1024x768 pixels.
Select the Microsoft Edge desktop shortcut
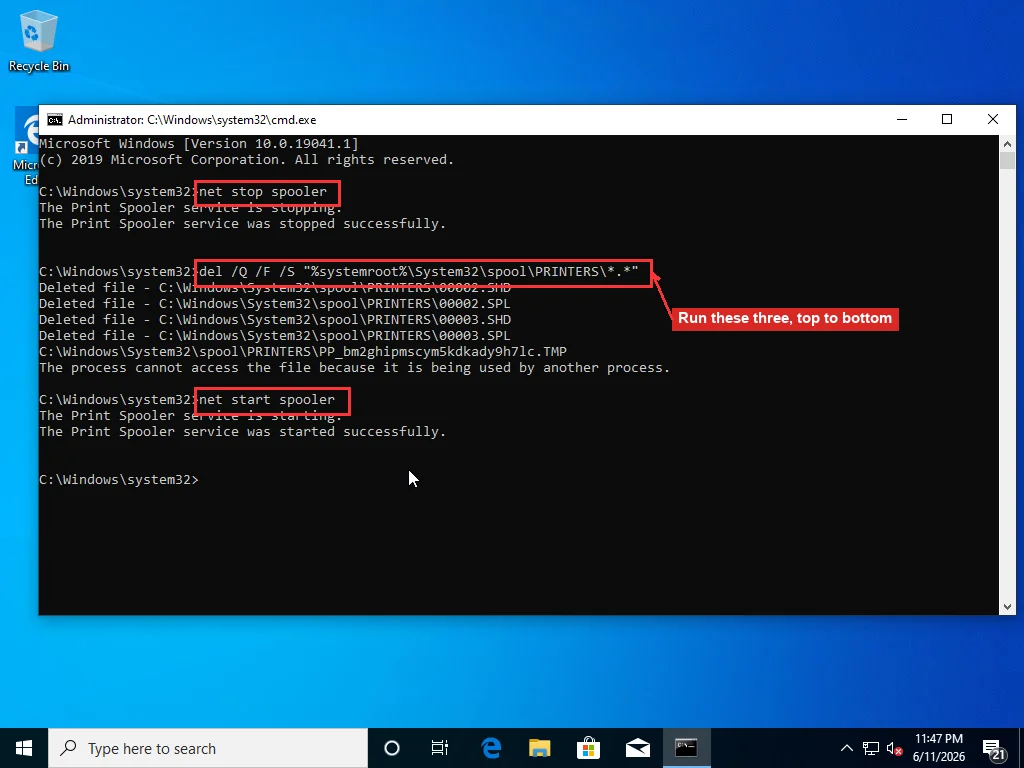tap(26, 147)
